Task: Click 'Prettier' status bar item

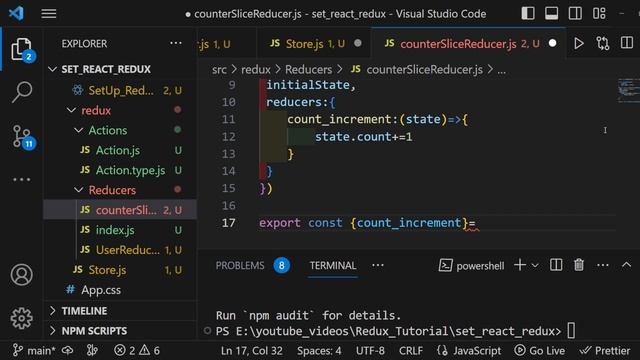Action: [x=605, y=351]
